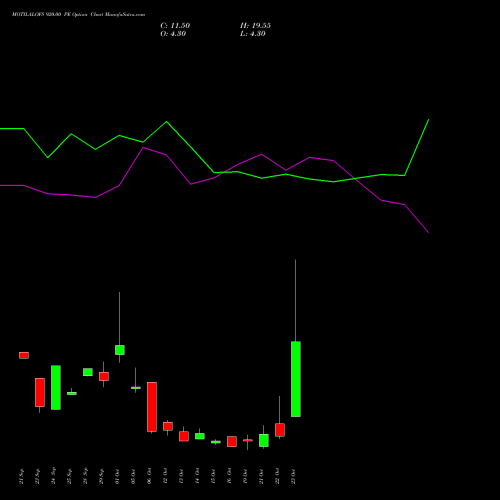The width and height of the screenshot is (500, 500).
Task: Click the '24 Sep' date axis label
Action: pyautogui.click(x=54, y=476)
